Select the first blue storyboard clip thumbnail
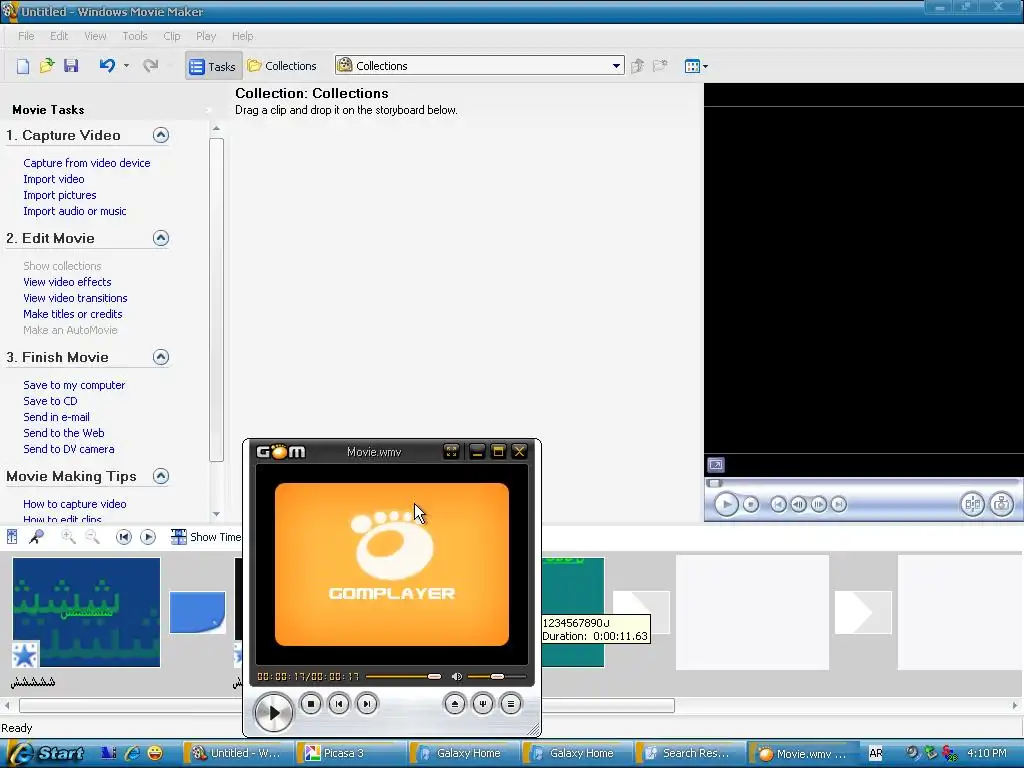This screenshot has width=1024, height=768. (86, 612)
